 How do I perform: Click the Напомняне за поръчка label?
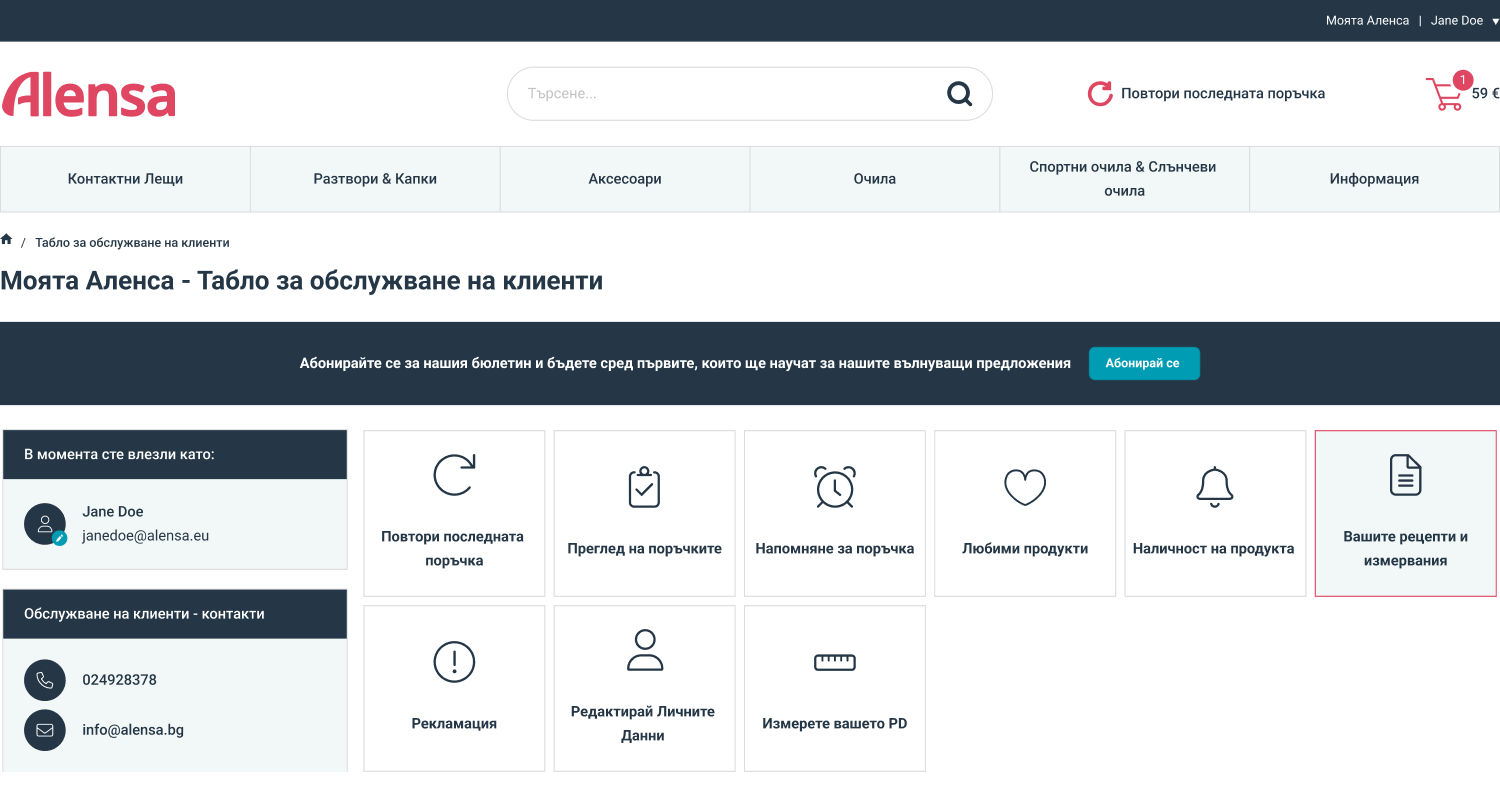coord(835,548)
